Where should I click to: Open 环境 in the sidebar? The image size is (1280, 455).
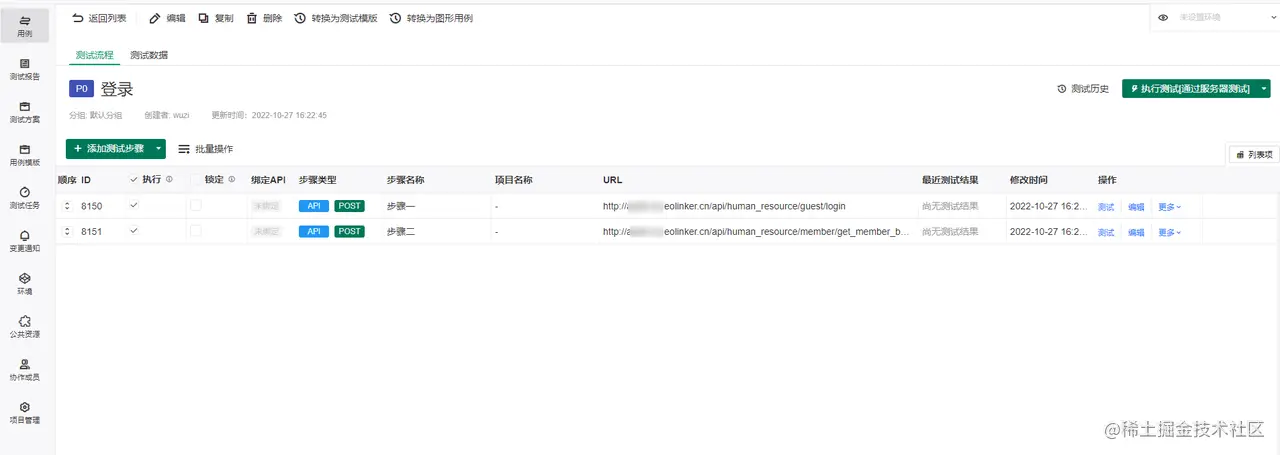[24, 283]
